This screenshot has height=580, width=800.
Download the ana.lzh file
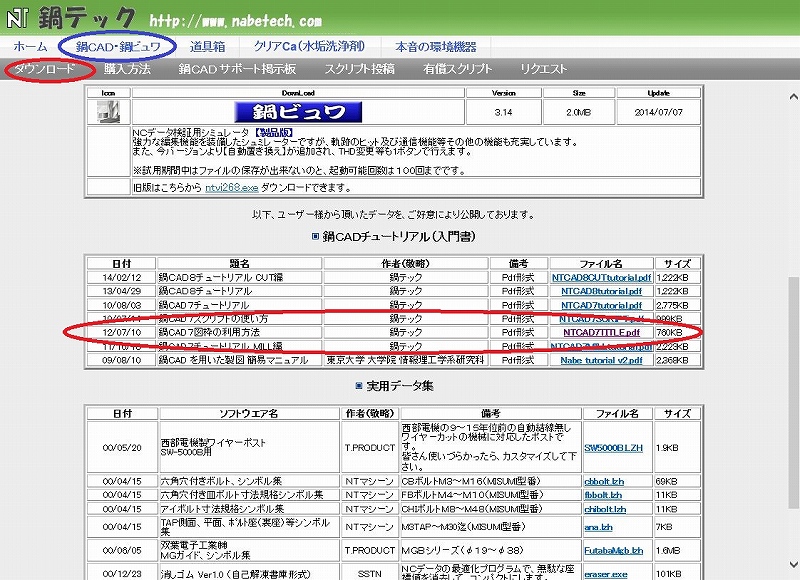pos(598,527)
